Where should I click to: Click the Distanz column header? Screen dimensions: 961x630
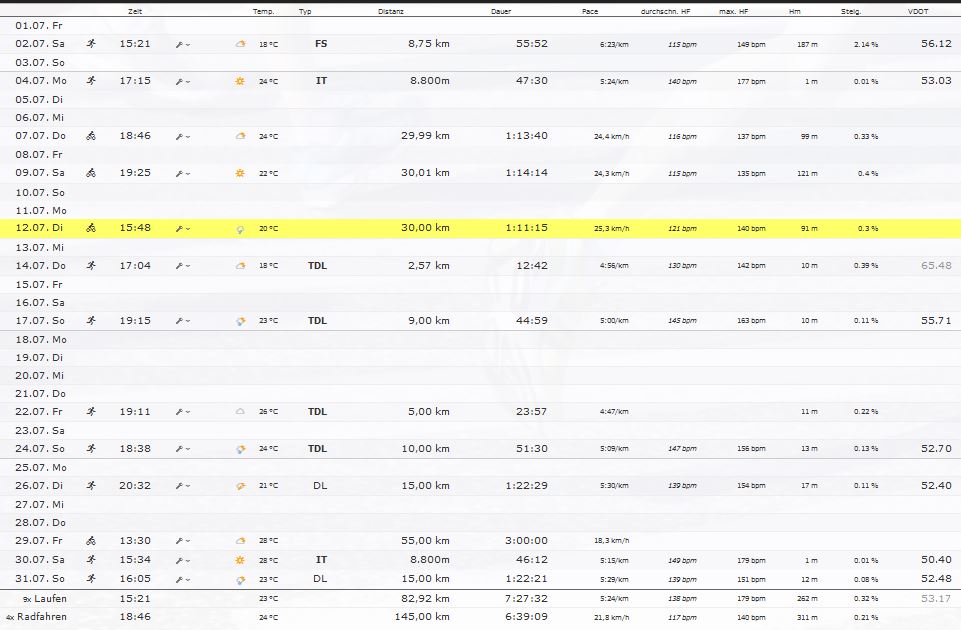point(392,12)
